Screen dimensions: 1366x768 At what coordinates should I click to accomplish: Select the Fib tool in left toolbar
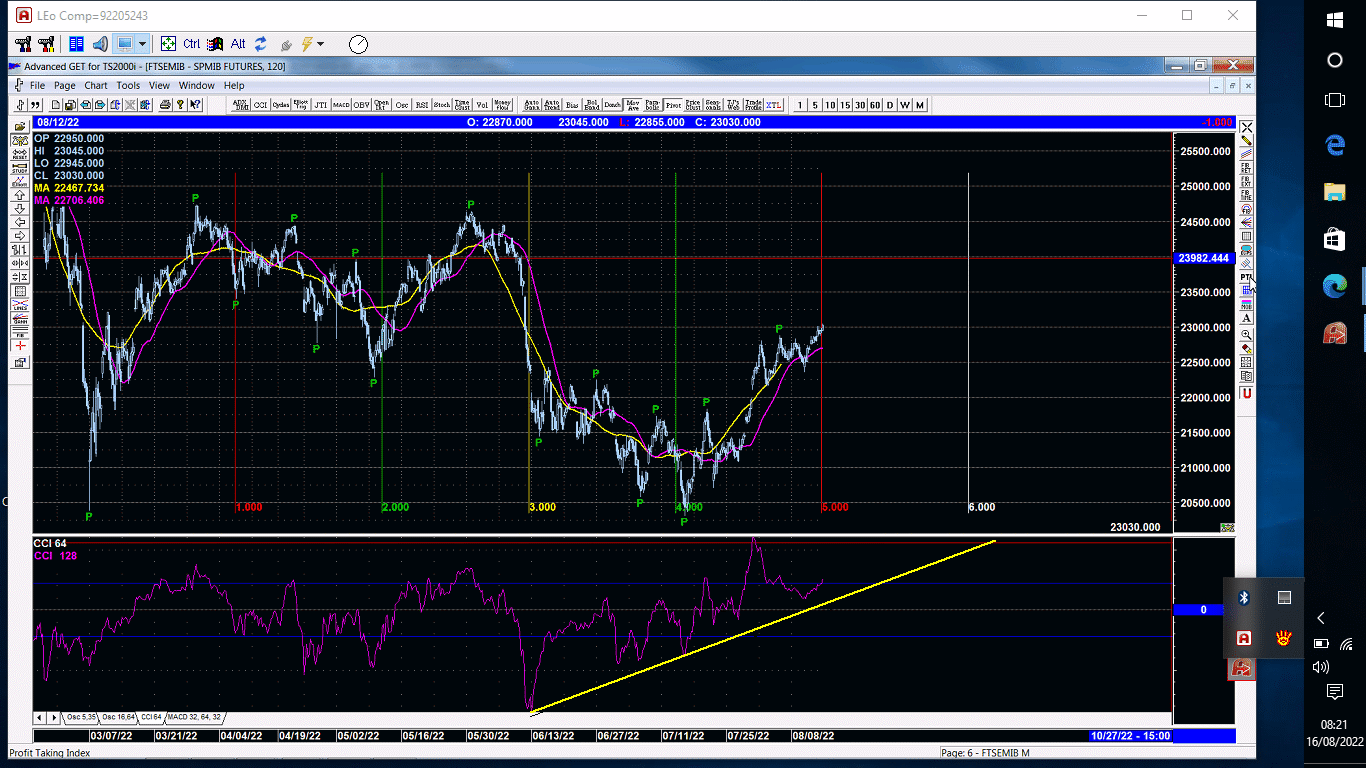[x=20, y=332]
